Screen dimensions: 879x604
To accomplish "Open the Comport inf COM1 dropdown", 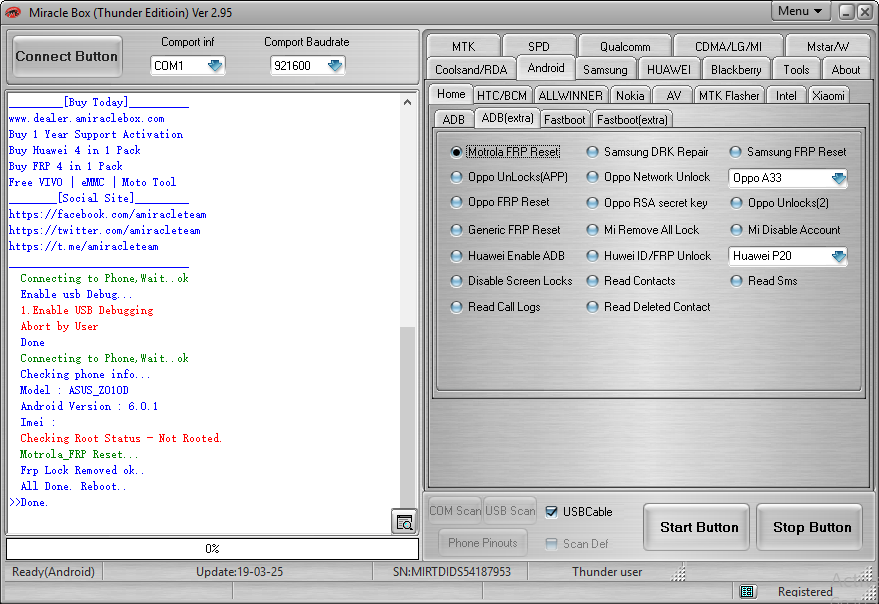I will coord(187,66).
